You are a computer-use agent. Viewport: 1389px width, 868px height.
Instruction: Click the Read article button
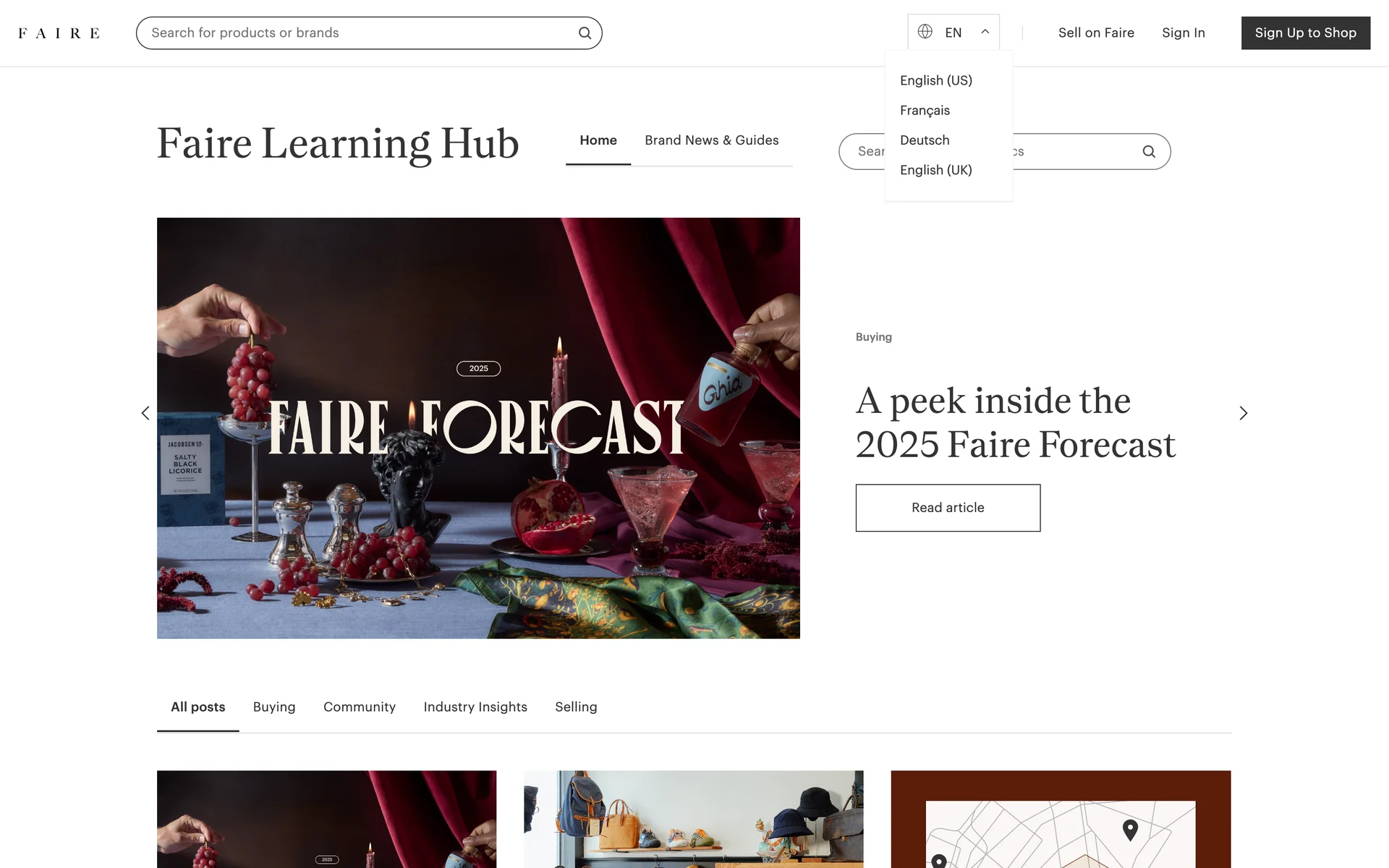(x=948, y=508)
